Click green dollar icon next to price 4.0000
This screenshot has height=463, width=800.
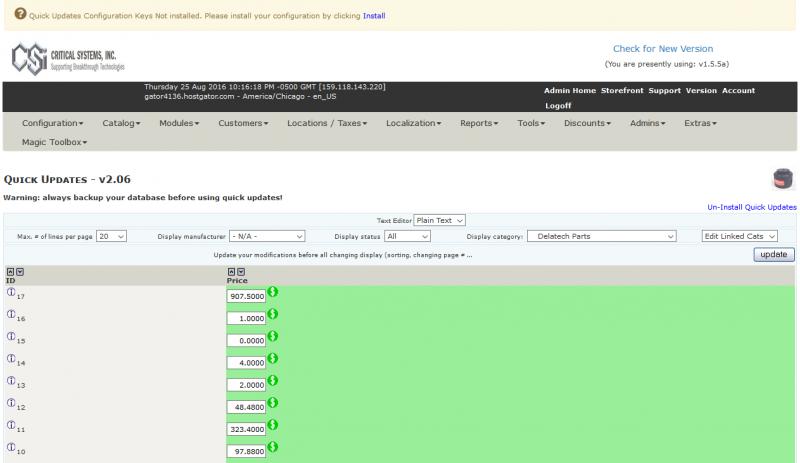tap(273, 358)
